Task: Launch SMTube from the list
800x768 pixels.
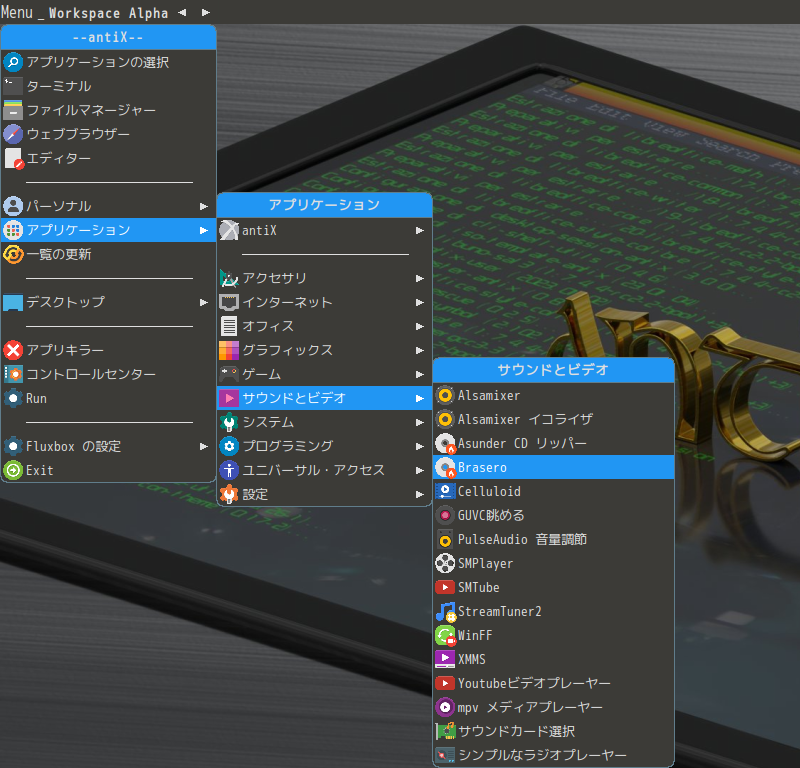Action: (554, 587)
